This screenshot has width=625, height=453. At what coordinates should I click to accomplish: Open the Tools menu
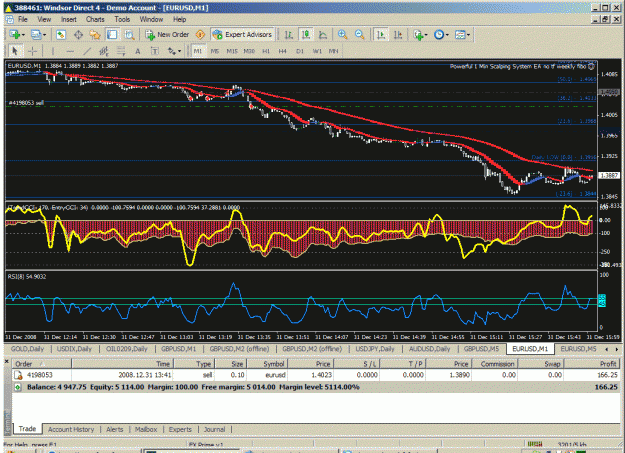coord(122,19)
